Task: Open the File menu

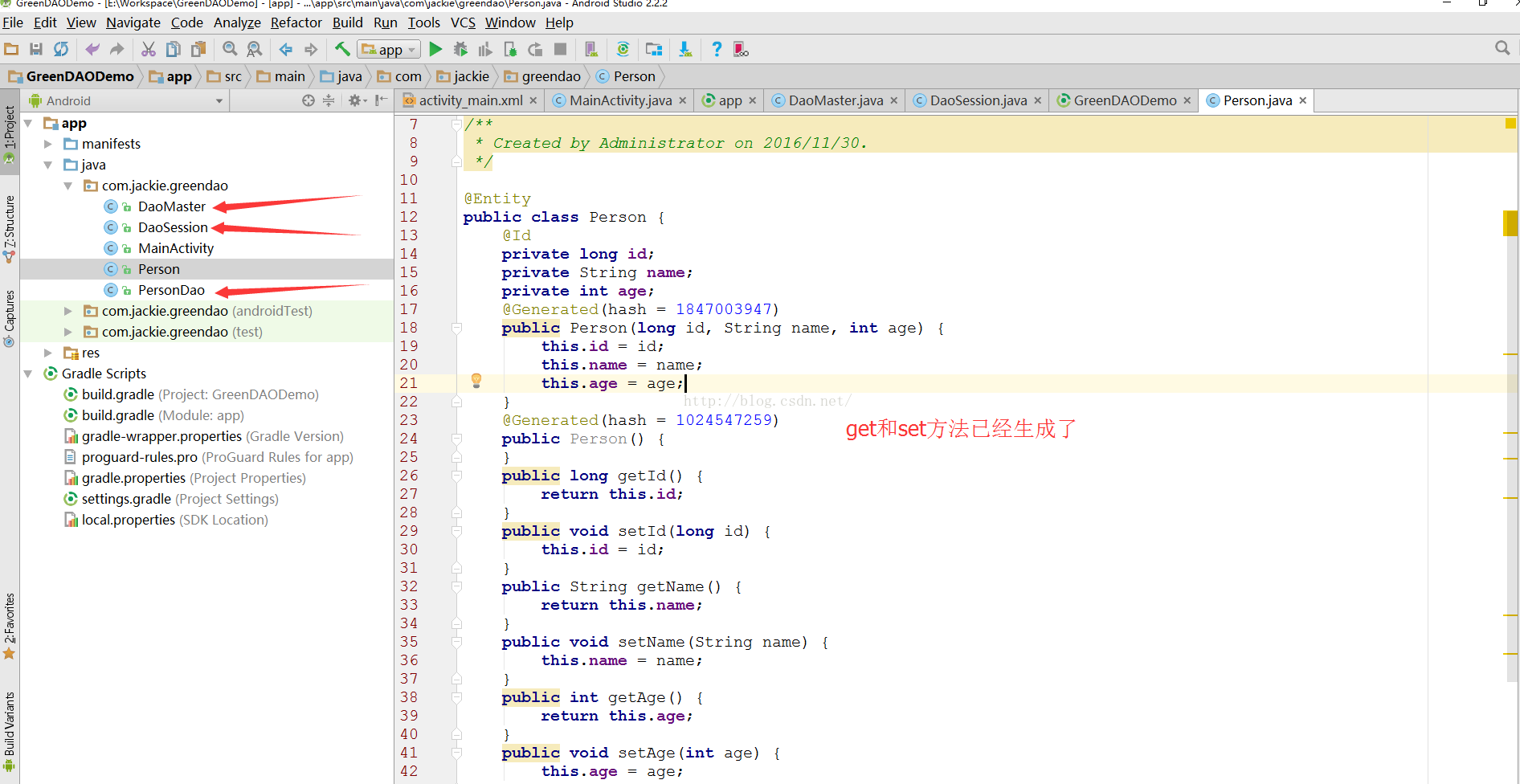Action: click(13, 22)
